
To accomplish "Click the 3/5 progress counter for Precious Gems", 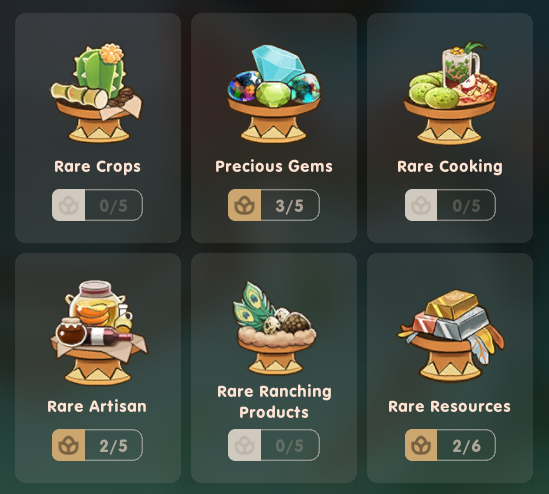I will pyautogui.click(x=290, y=206).
